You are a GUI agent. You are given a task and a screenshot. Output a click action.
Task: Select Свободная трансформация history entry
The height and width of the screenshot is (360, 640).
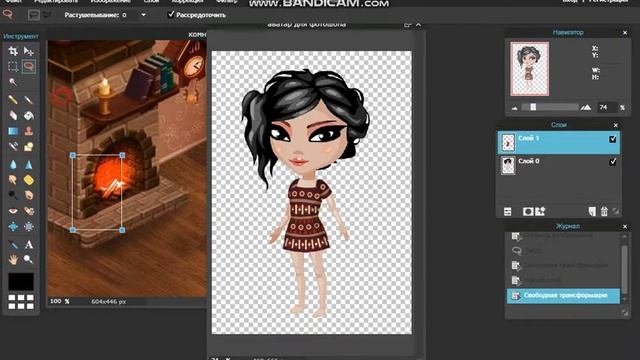(x=563, y=296)
